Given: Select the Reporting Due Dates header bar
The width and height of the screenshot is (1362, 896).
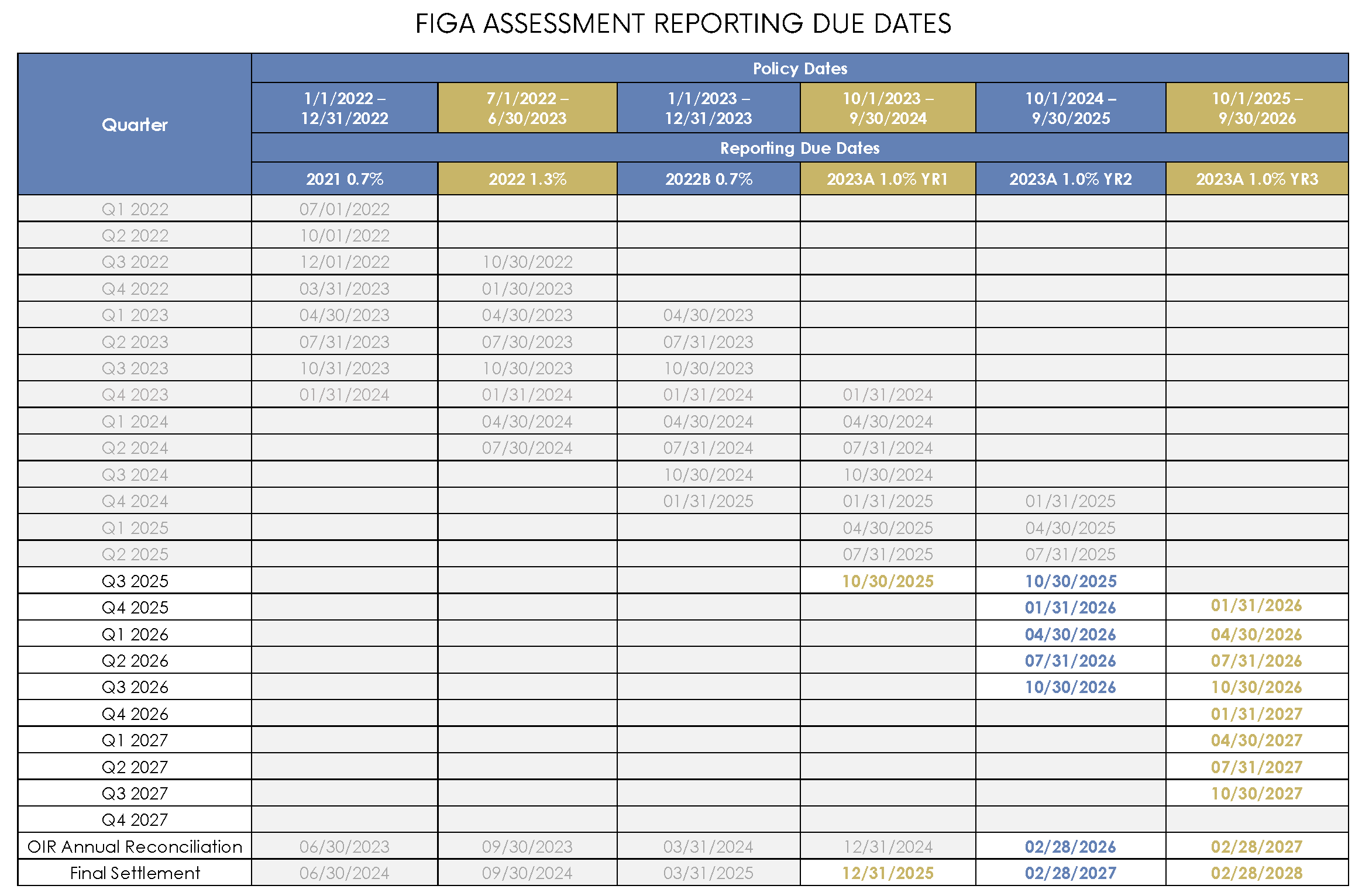Looking at the screenshot, I should point(800,148).
